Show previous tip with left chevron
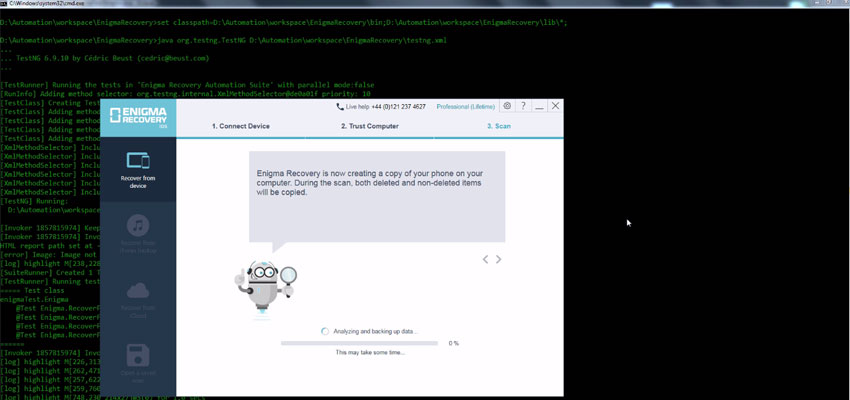Image resolution: width=850 pixels, height=400 pixels. 485,259
